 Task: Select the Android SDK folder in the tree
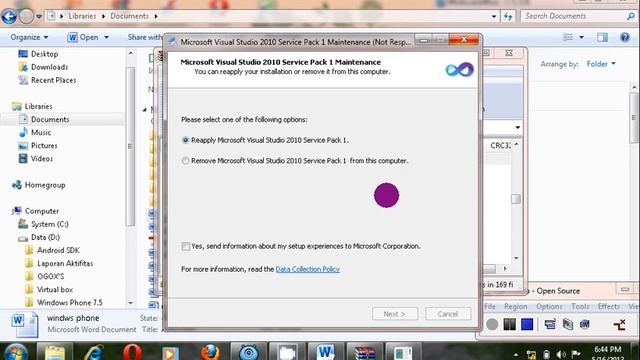58,250
